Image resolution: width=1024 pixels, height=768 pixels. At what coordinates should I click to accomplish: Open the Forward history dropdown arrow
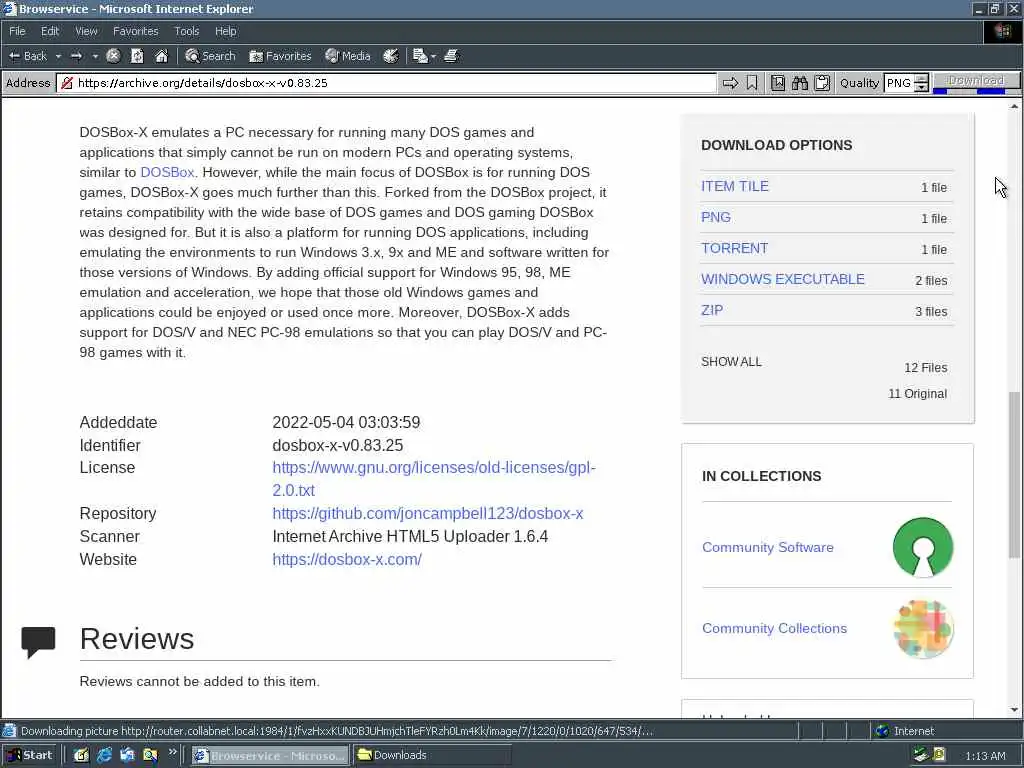[95, 56]
